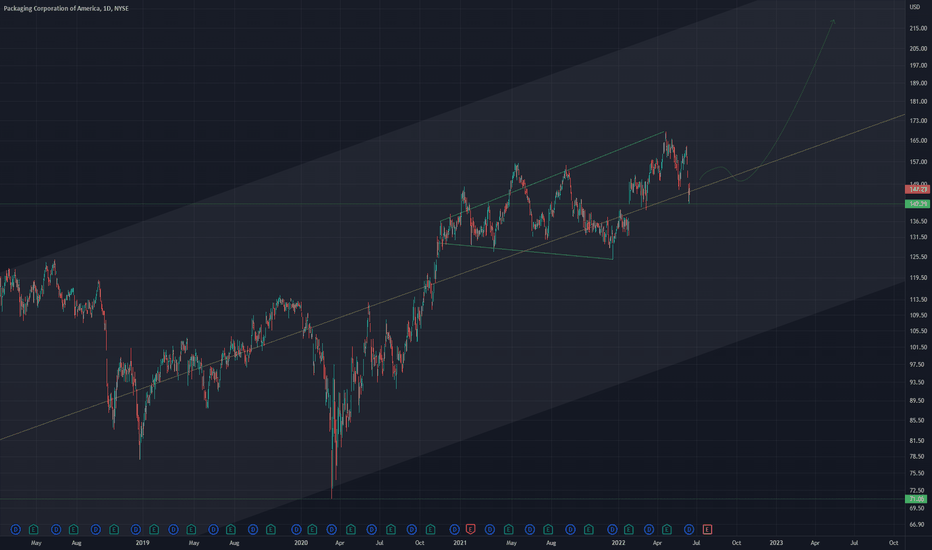Click the 205.00 price axis label
Viewport: 932px width, 550px height.
[x=918, y=49]
